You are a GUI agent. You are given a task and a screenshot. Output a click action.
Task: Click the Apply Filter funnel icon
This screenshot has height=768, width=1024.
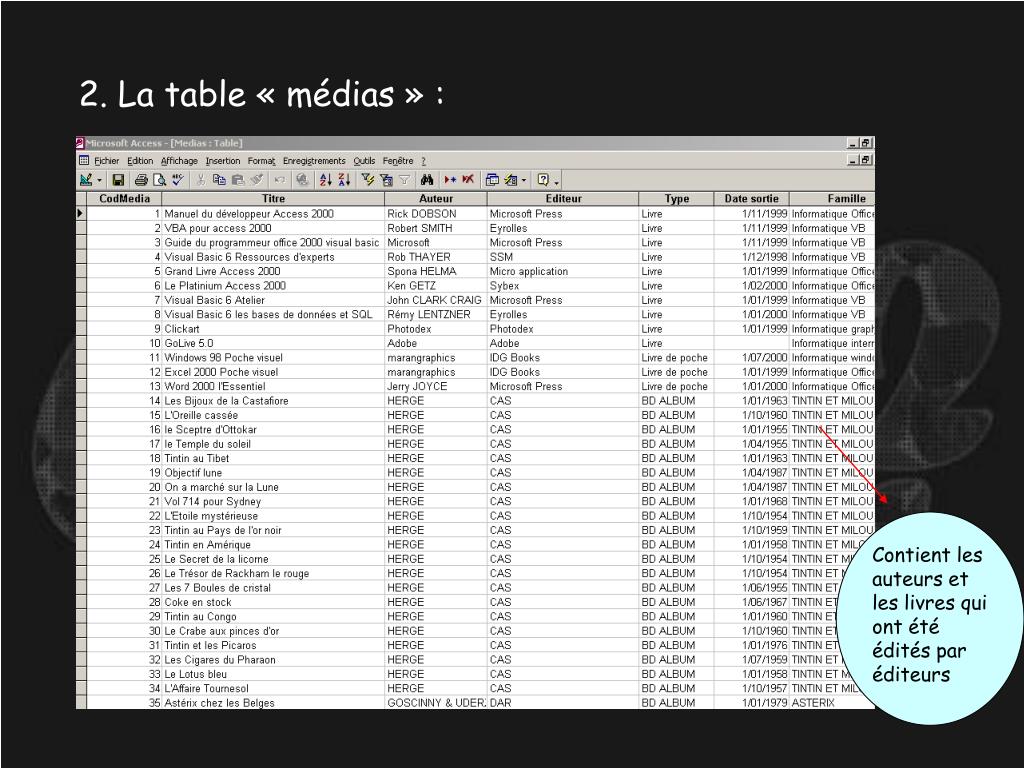point(404,180)
